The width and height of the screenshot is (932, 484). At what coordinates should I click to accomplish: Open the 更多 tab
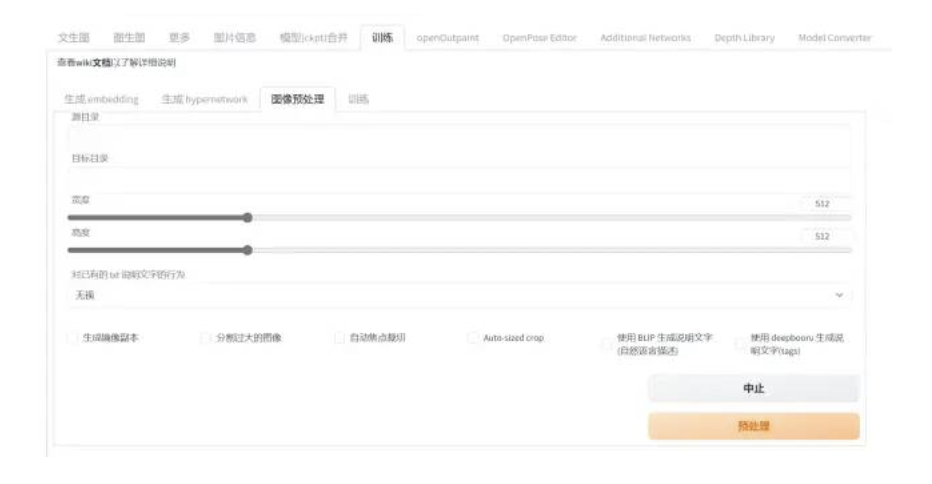pos(179,37)
